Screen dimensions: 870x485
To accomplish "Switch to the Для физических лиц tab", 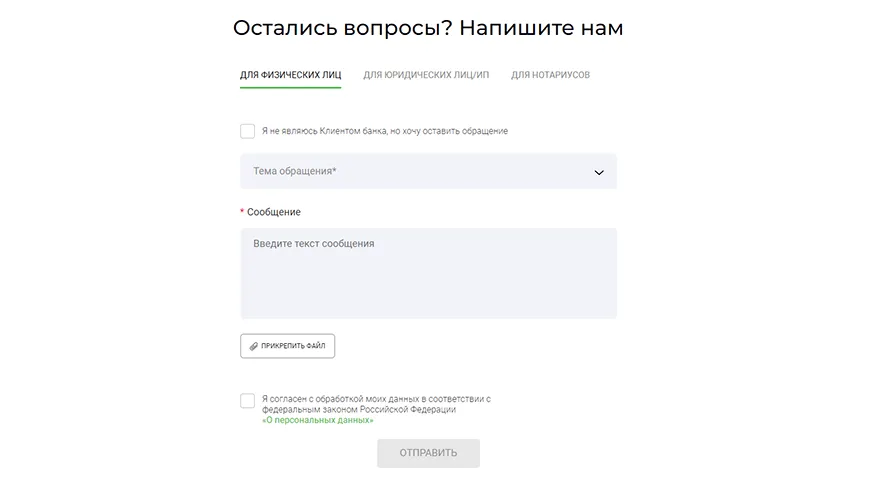I will [x=290, y=75].
